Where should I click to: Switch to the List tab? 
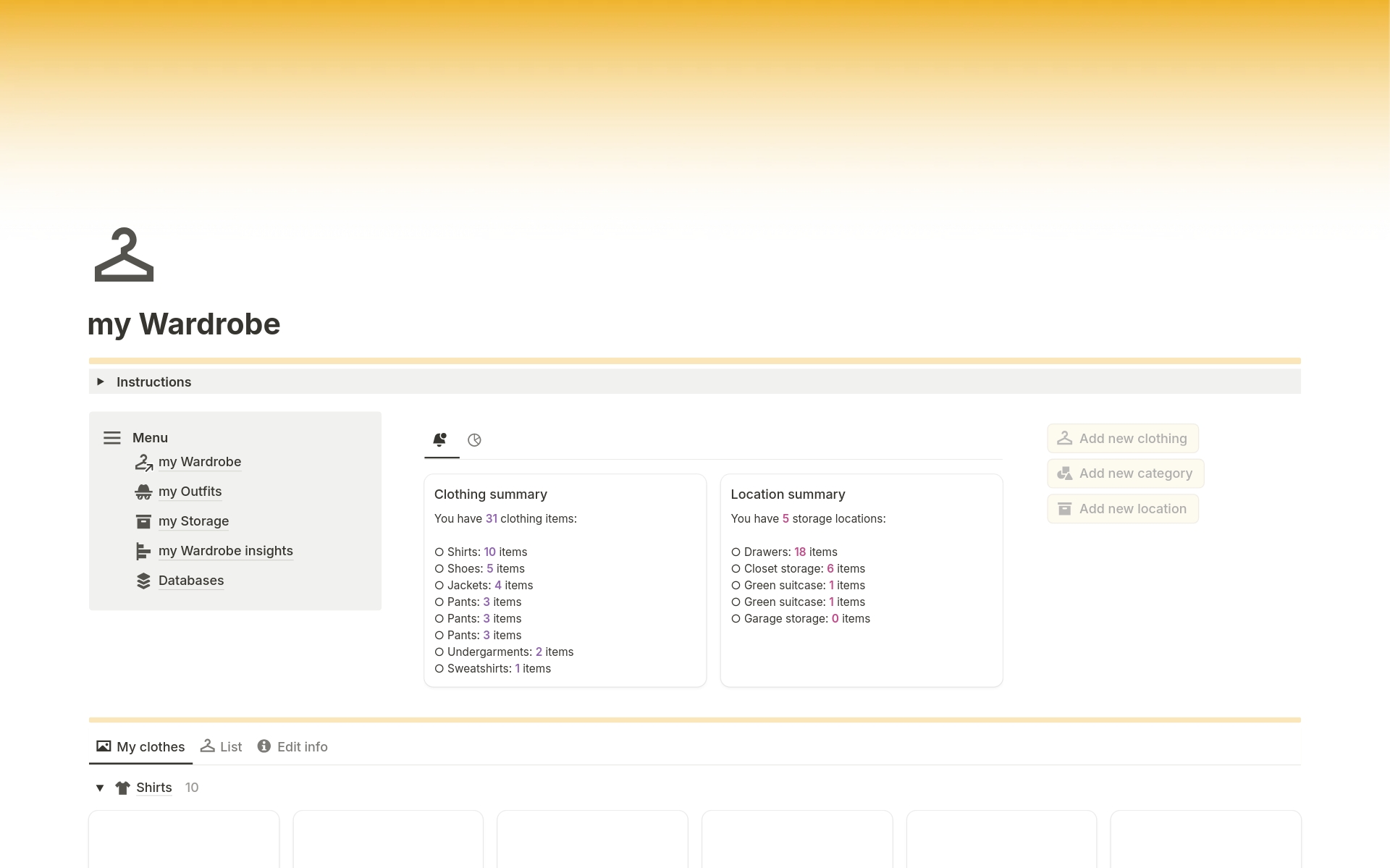click(230, 746)
